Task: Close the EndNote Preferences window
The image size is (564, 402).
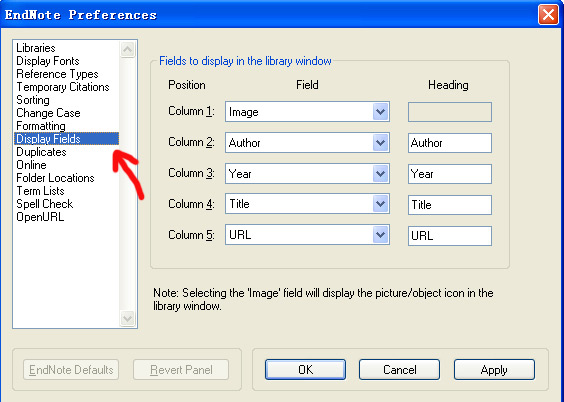Action: 548,15
